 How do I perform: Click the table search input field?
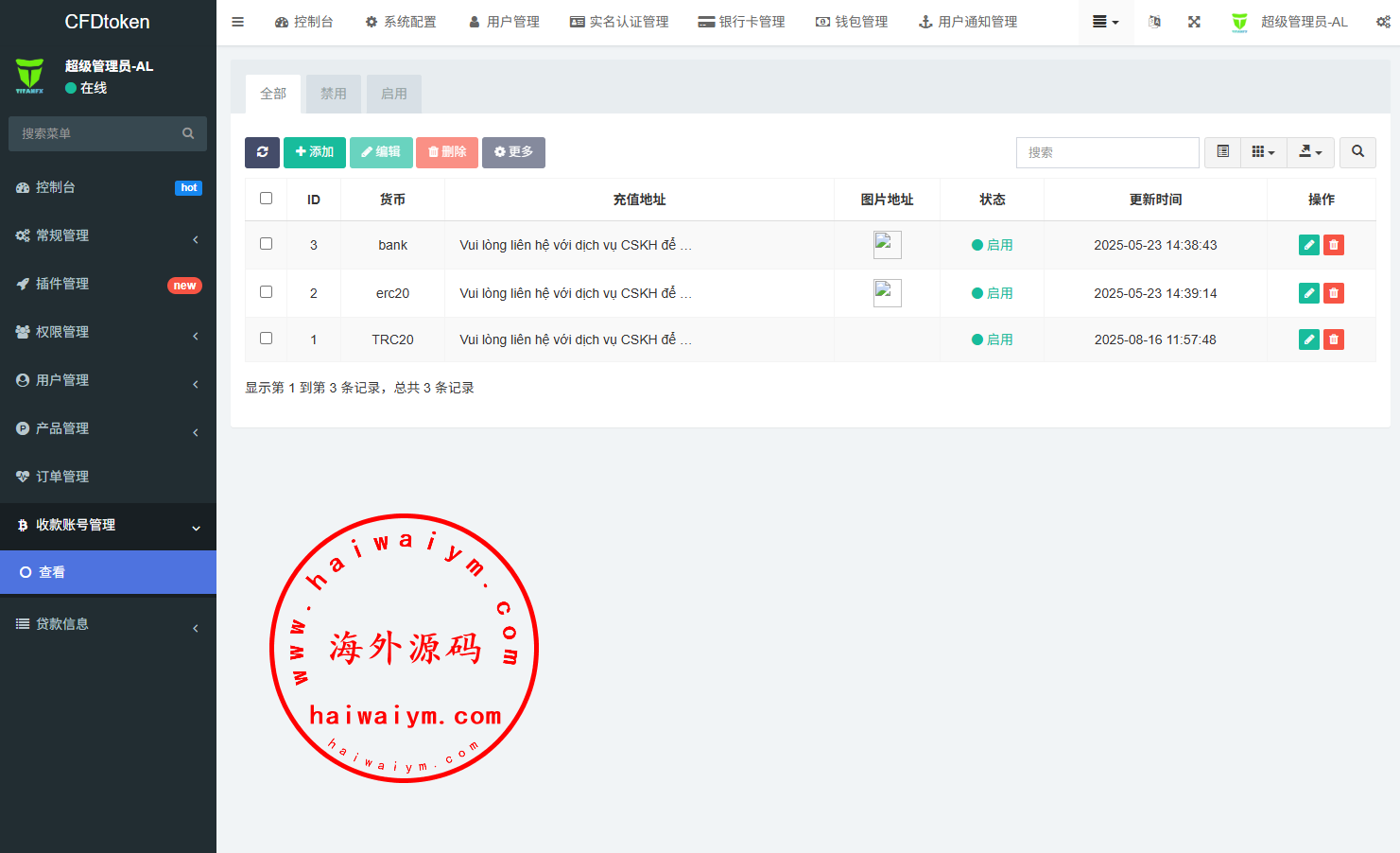pyautogui.click(x=1107, y=152)
